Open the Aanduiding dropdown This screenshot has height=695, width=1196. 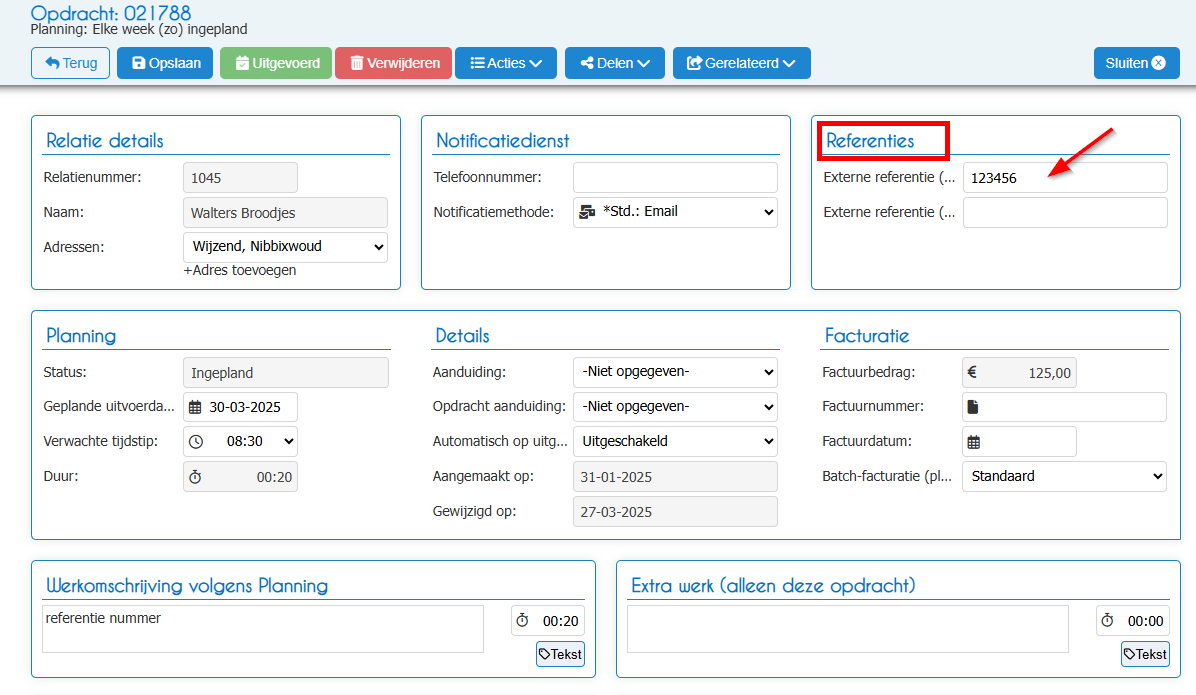tap(675, 372)
